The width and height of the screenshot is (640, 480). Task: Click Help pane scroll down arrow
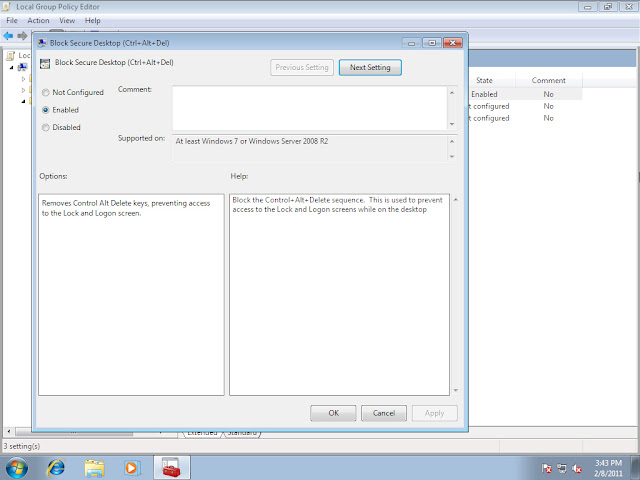pos(456,391)
